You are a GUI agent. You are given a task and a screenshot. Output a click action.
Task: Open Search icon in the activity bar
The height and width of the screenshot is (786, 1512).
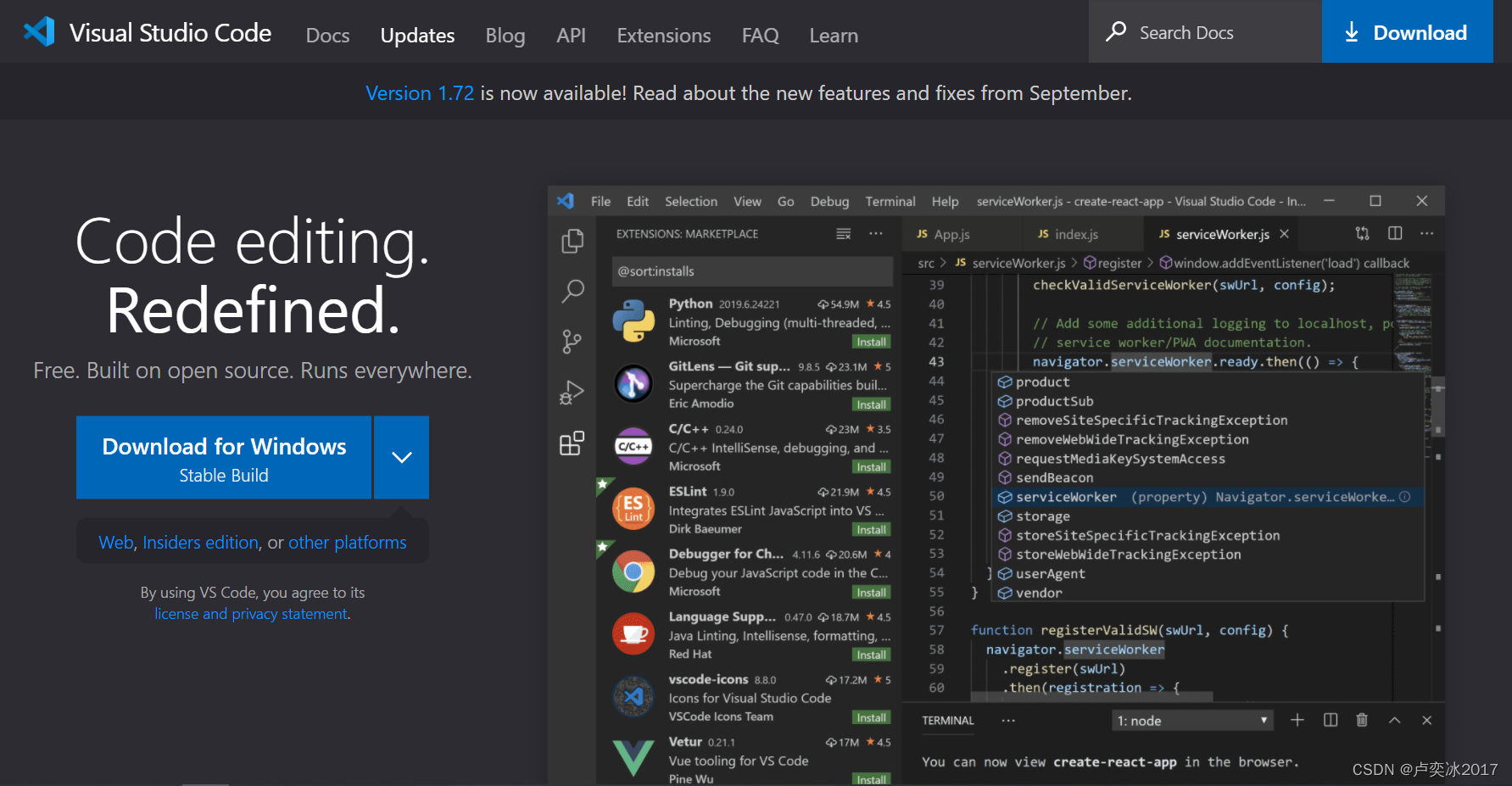click(572, 292)
